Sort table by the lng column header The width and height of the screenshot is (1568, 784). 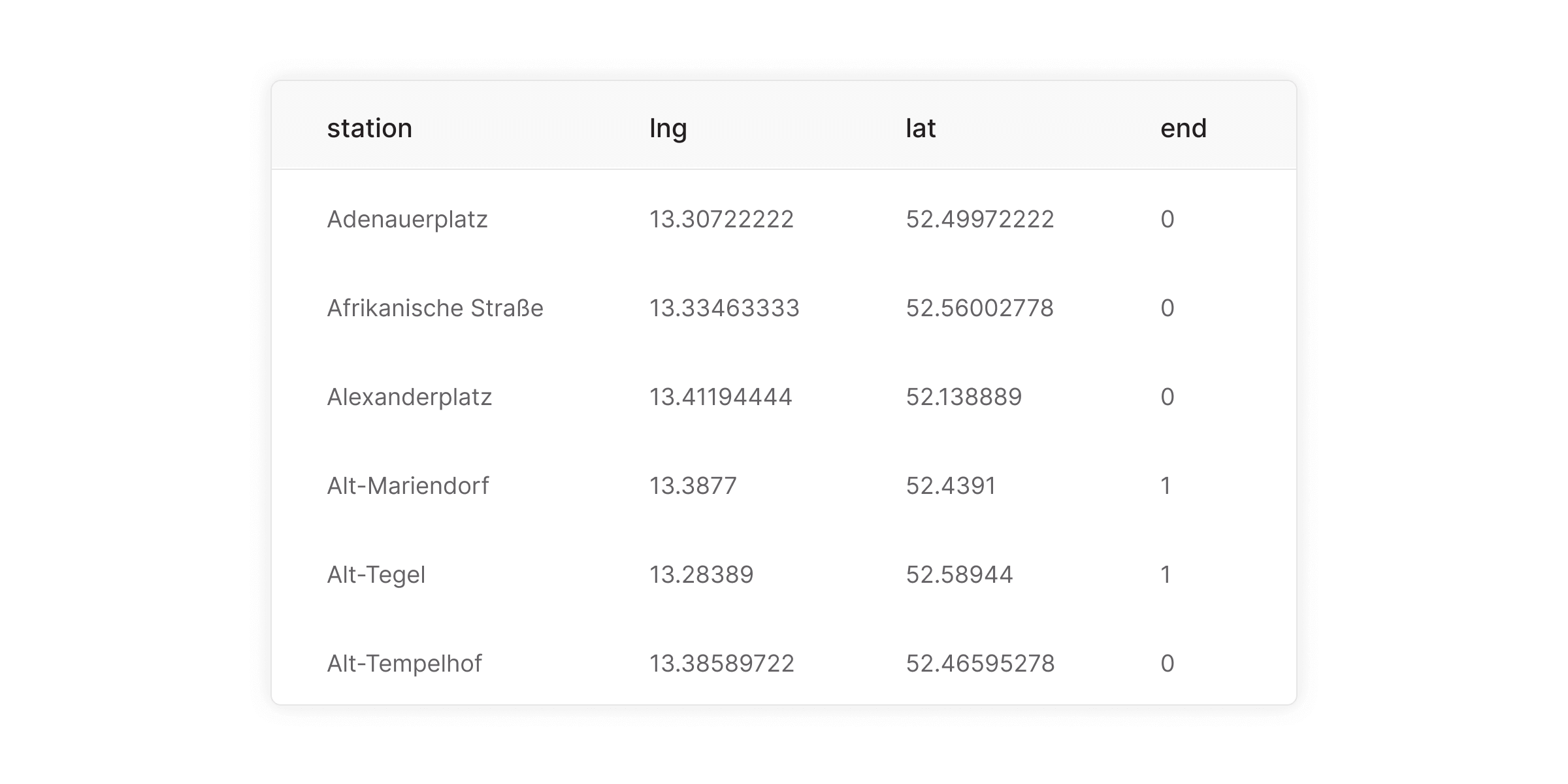point(666,128)
